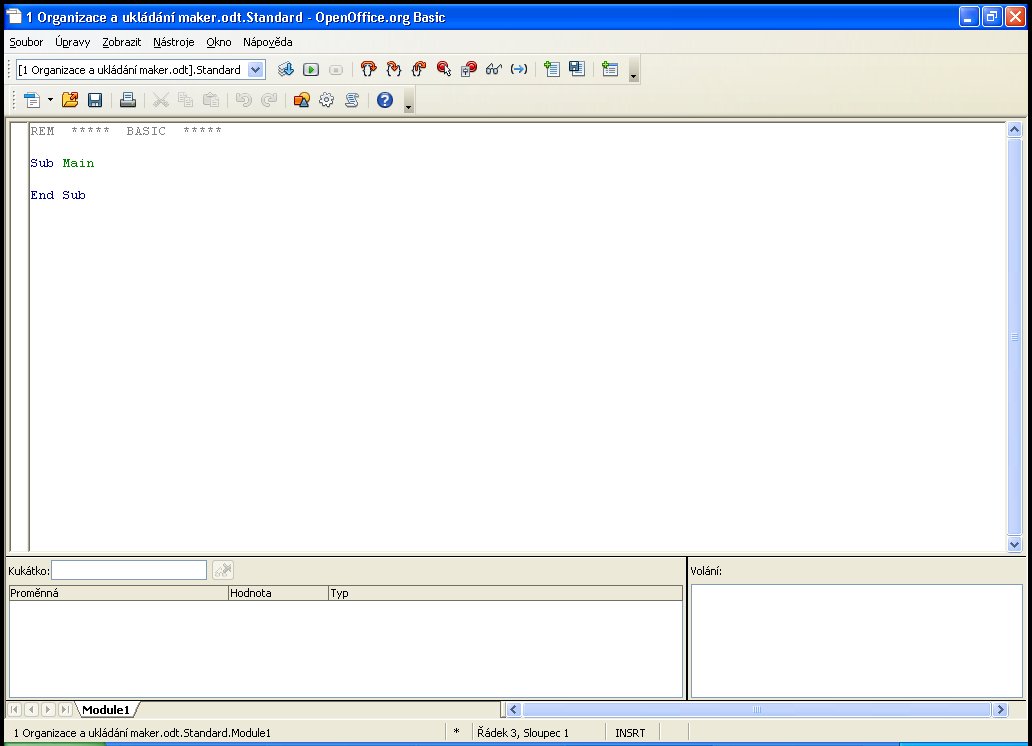
Task: Click the "REM ***** BASIC *****" comment line
Action: pos(126,131)
